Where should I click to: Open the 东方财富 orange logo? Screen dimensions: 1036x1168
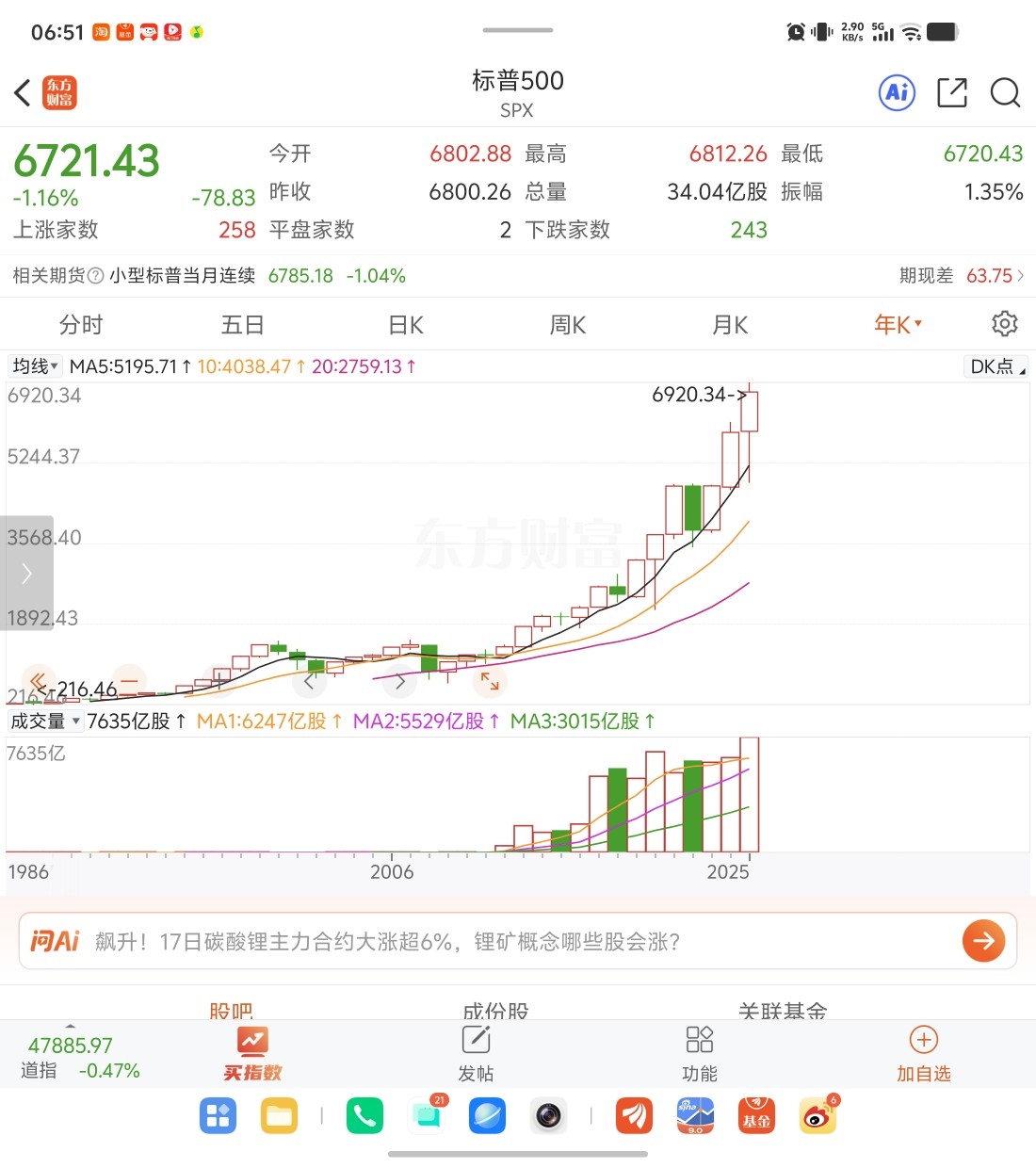[x=59, y=93]
